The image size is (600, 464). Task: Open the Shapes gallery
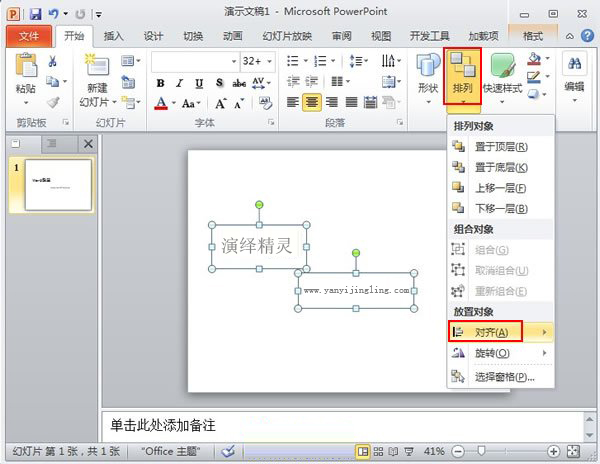(428, 78)
